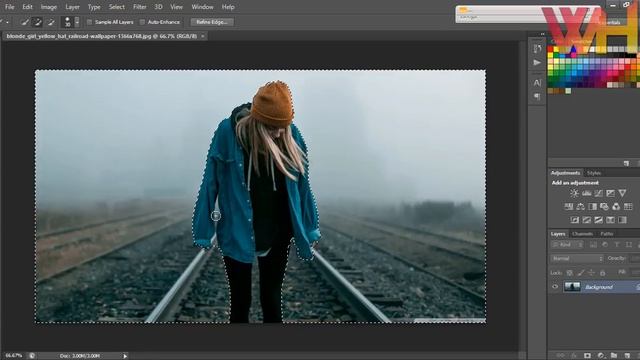Open the Actions panel play icon
This screenshot has width=640, height=360.
(x=537, y=63)
